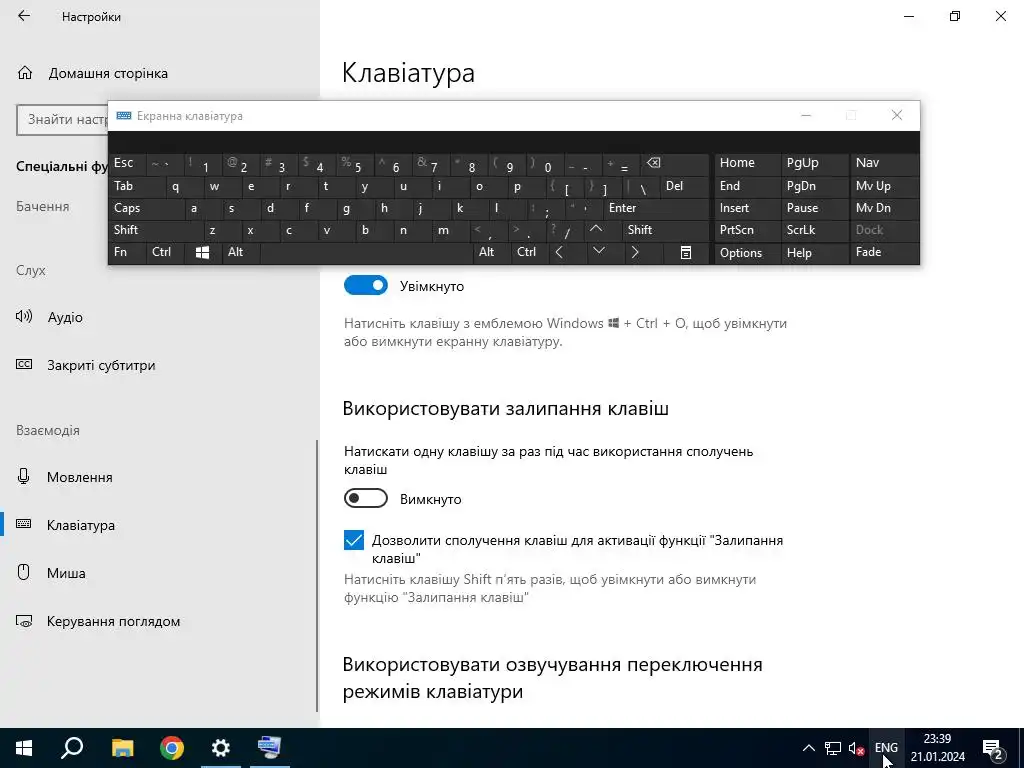Switch to Settings gear on the taskbar

point(221,748)
